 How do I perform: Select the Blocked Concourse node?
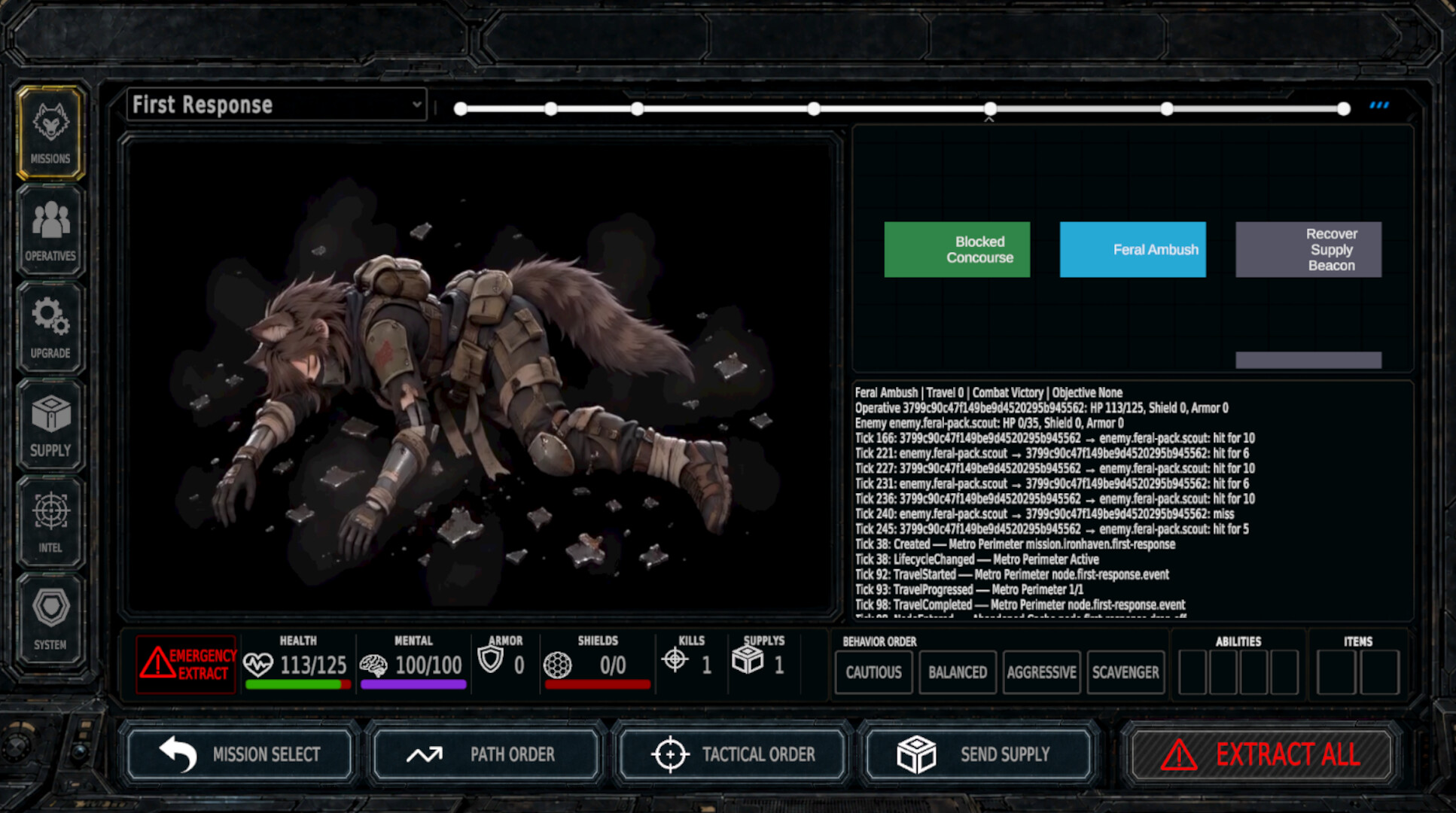[x=957, y=249]
